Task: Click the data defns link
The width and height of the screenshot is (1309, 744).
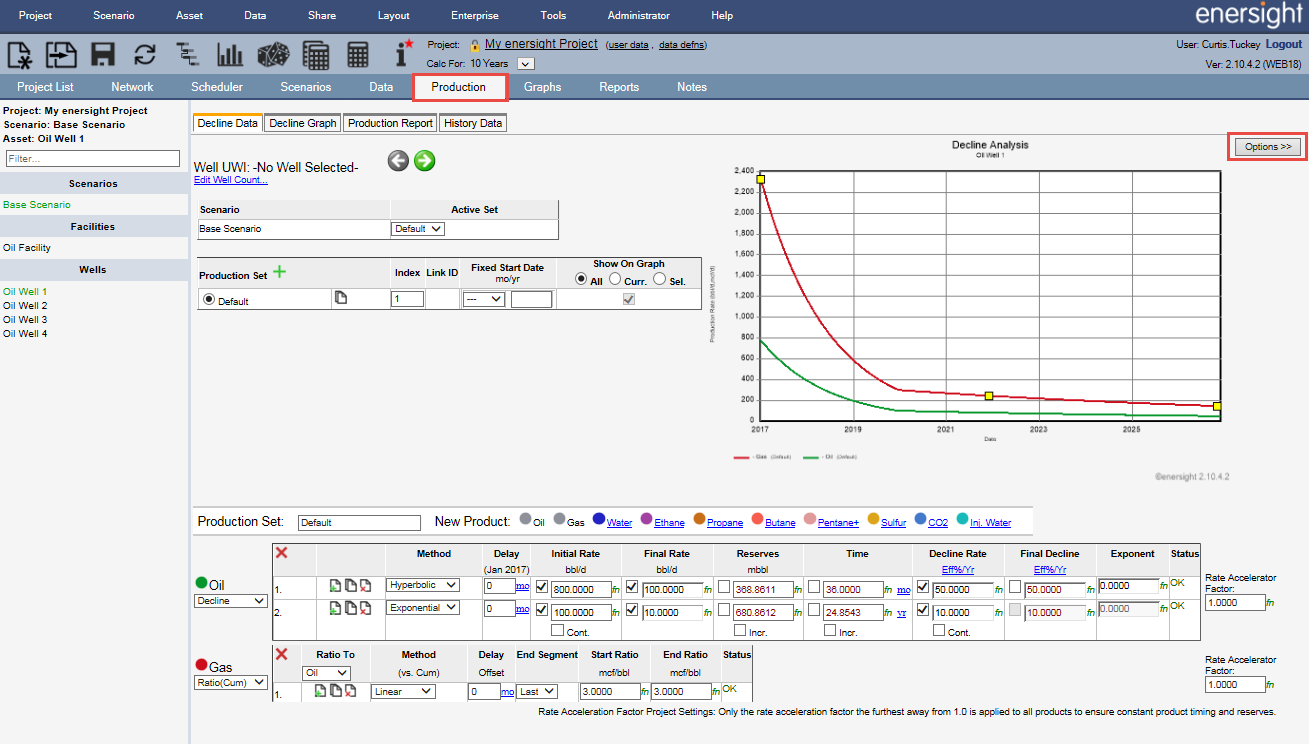Action: pyautogui.click(x=683, y=45)
